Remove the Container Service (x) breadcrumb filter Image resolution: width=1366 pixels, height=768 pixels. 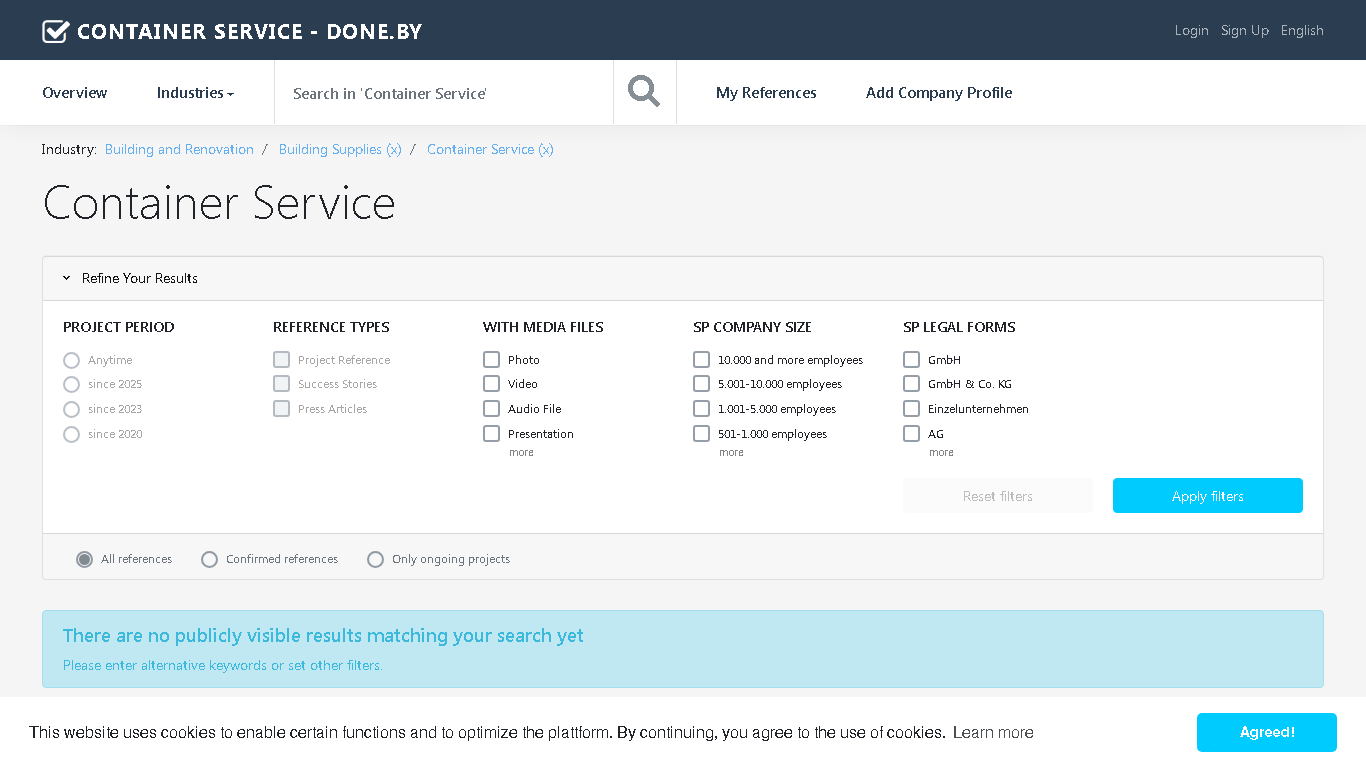[490, 149]
